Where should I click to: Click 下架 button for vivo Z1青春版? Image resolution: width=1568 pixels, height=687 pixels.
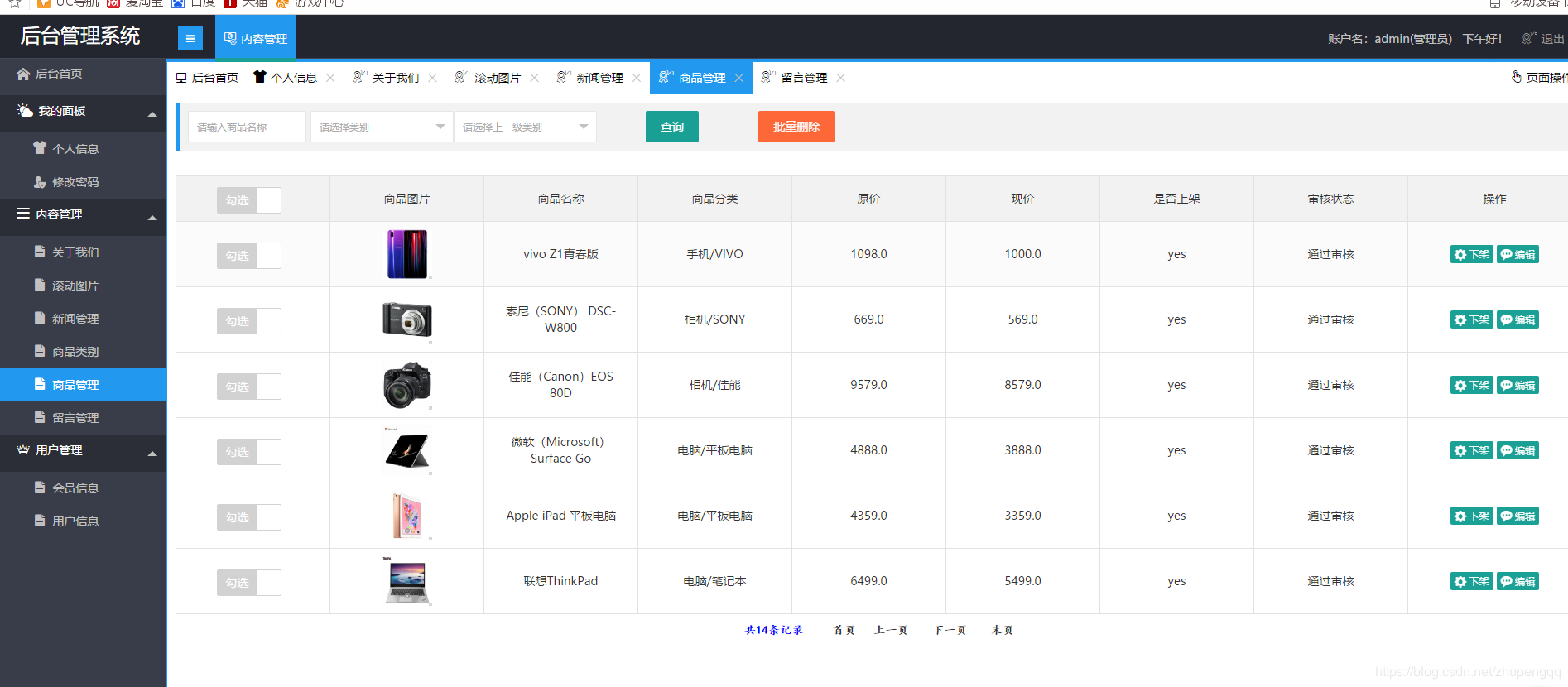tap(1471, 255)
